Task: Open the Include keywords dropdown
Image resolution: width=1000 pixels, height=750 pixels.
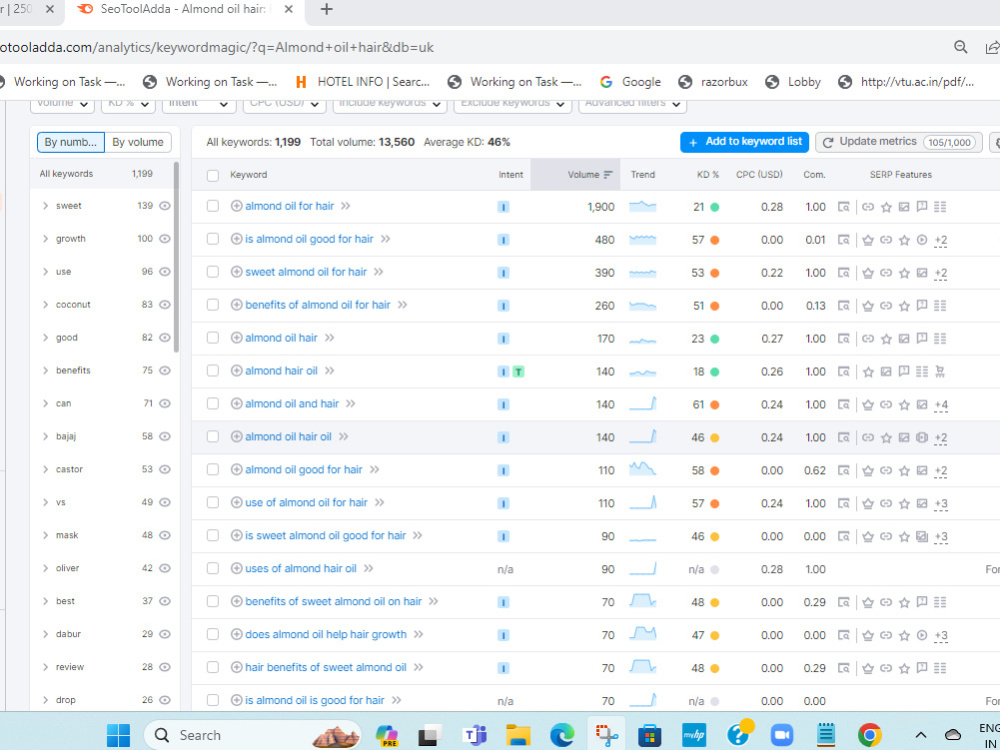Action: pyautogui.click(x=389, y=104)
